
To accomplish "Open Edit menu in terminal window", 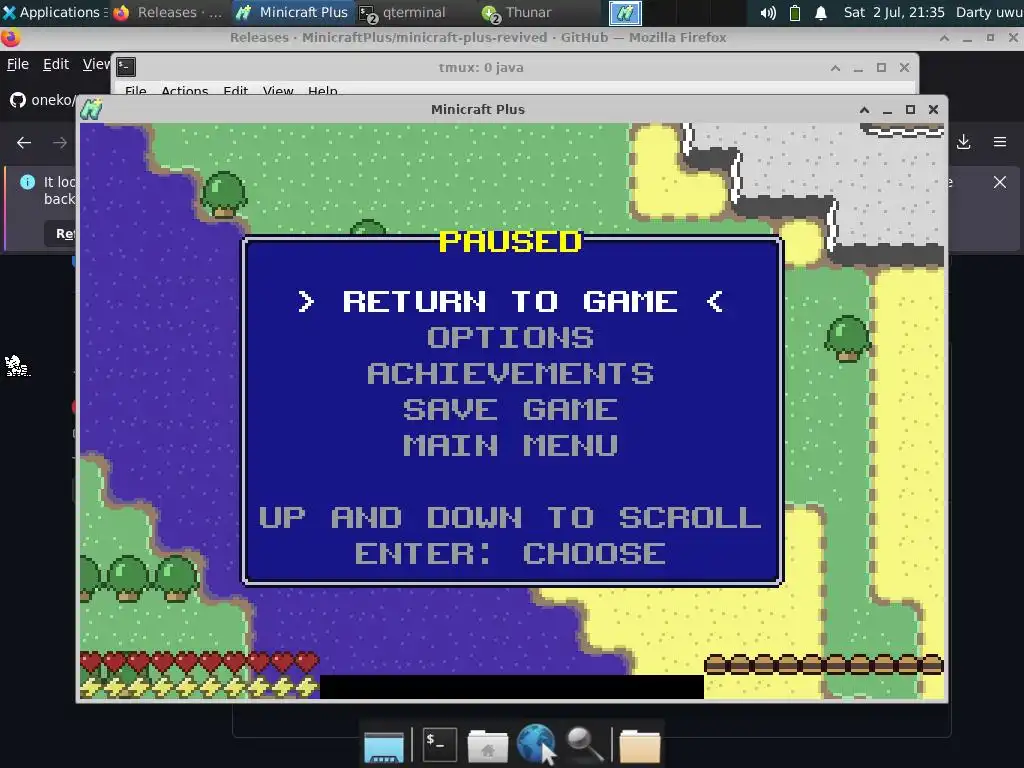I will [235, 91].
